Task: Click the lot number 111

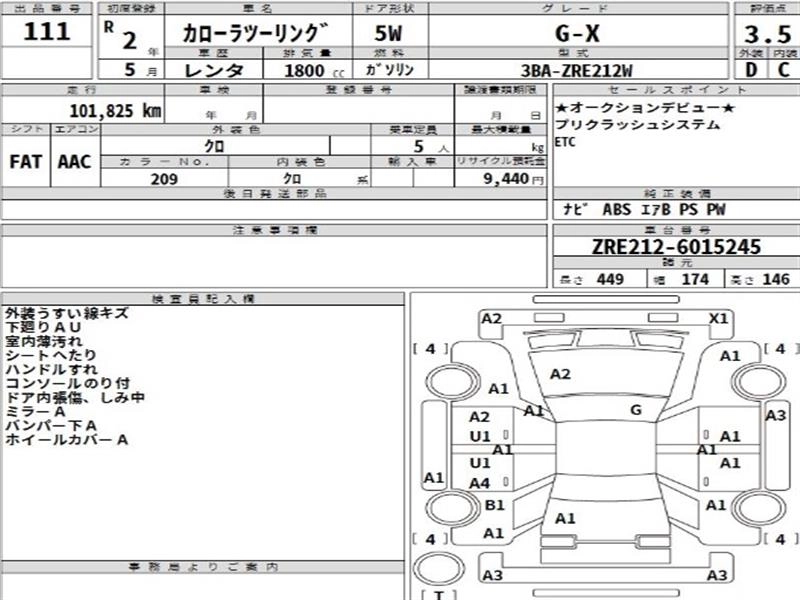Action: coord(46,32)
